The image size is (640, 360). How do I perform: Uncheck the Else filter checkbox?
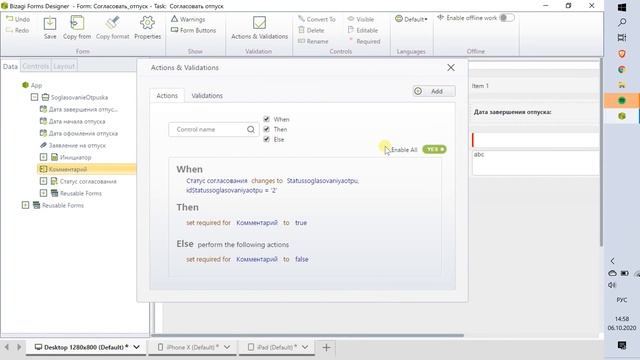(x=267, y=139)
